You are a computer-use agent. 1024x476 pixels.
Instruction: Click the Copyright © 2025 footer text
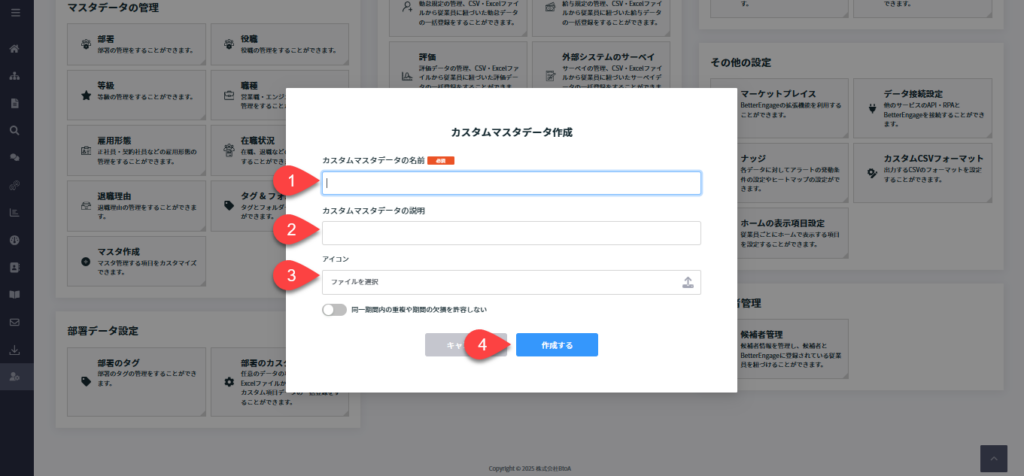pyautogui.click(x=530, y=469)
